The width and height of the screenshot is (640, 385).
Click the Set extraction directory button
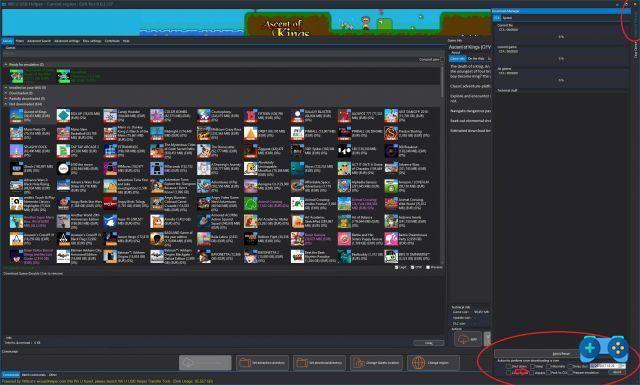262,363
